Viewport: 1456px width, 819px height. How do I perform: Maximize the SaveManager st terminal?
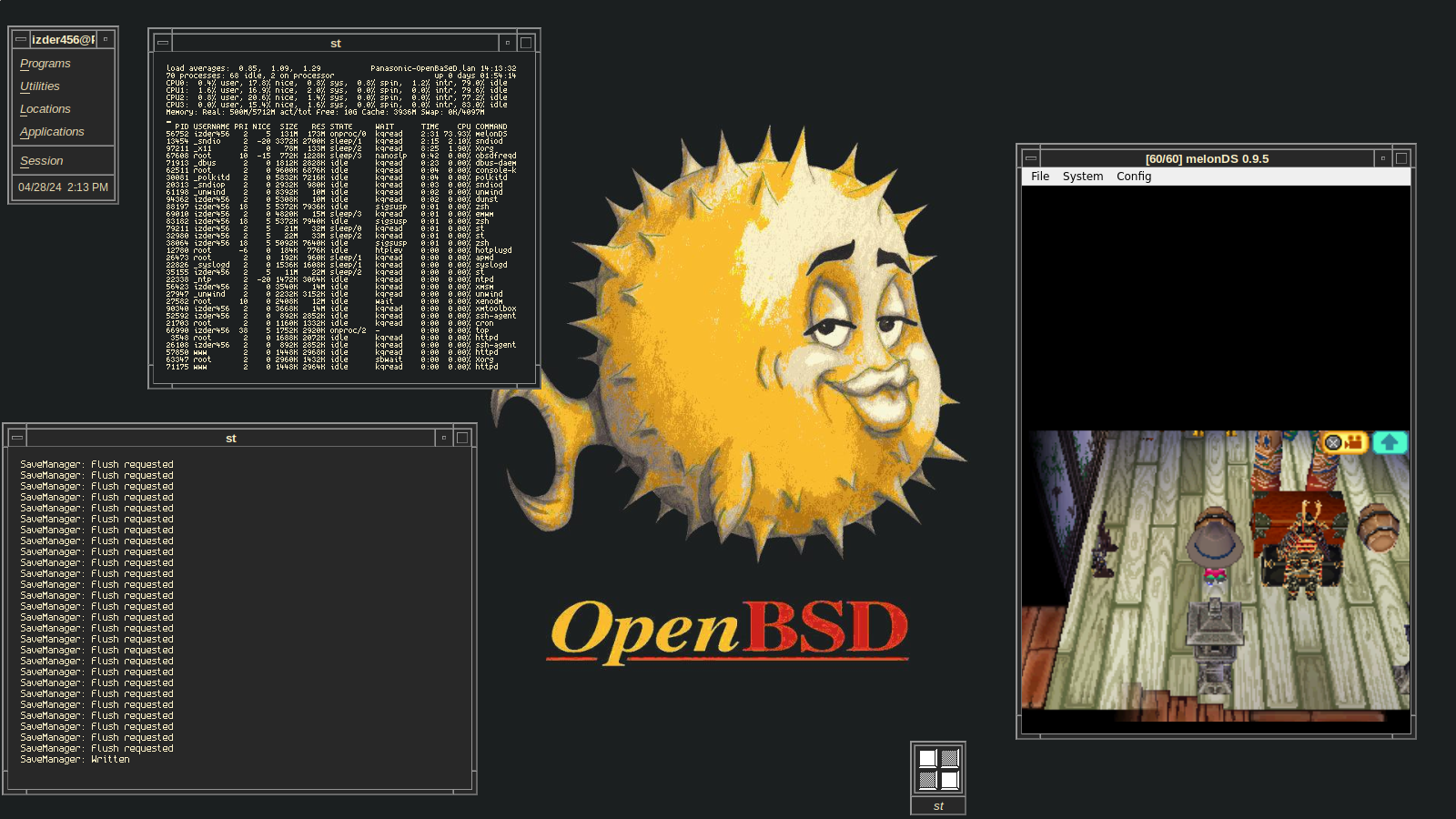(462, 438)
